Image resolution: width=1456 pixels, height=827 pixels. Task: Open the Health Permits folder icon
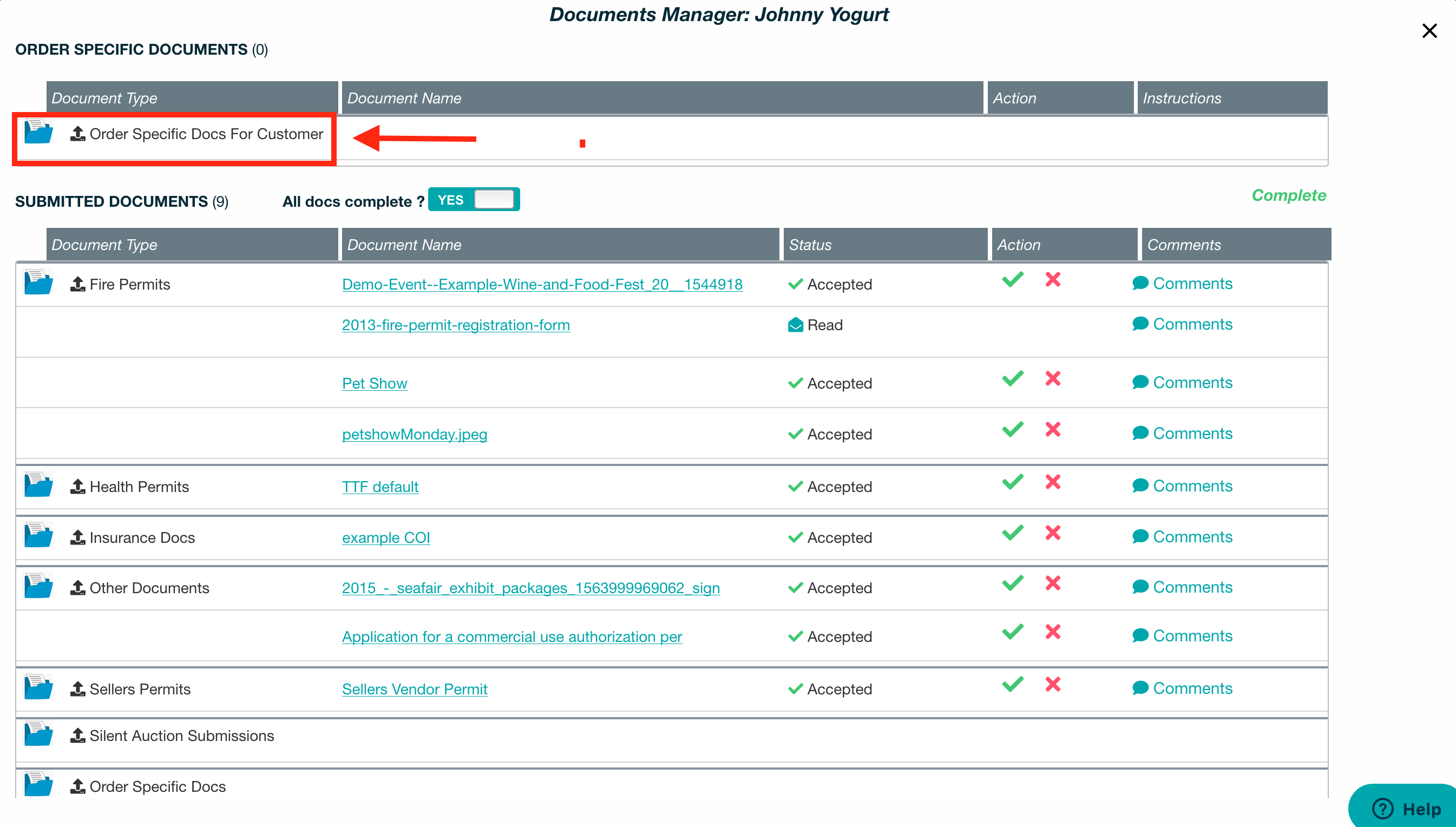point(38,484)
